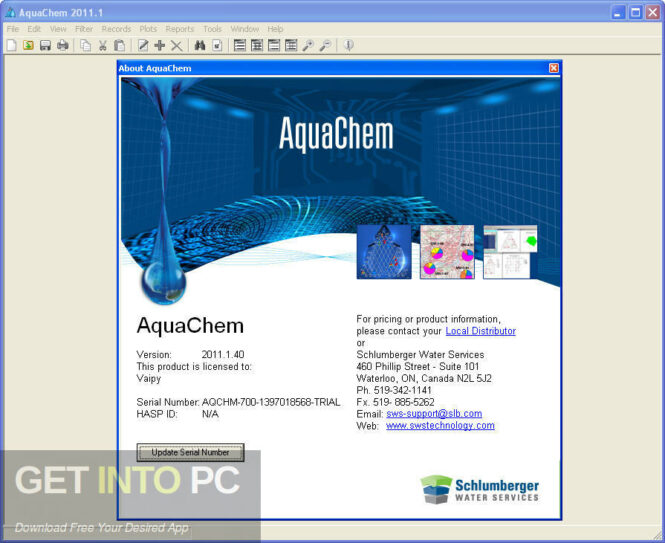Open the Reports menu

(179, 29)
